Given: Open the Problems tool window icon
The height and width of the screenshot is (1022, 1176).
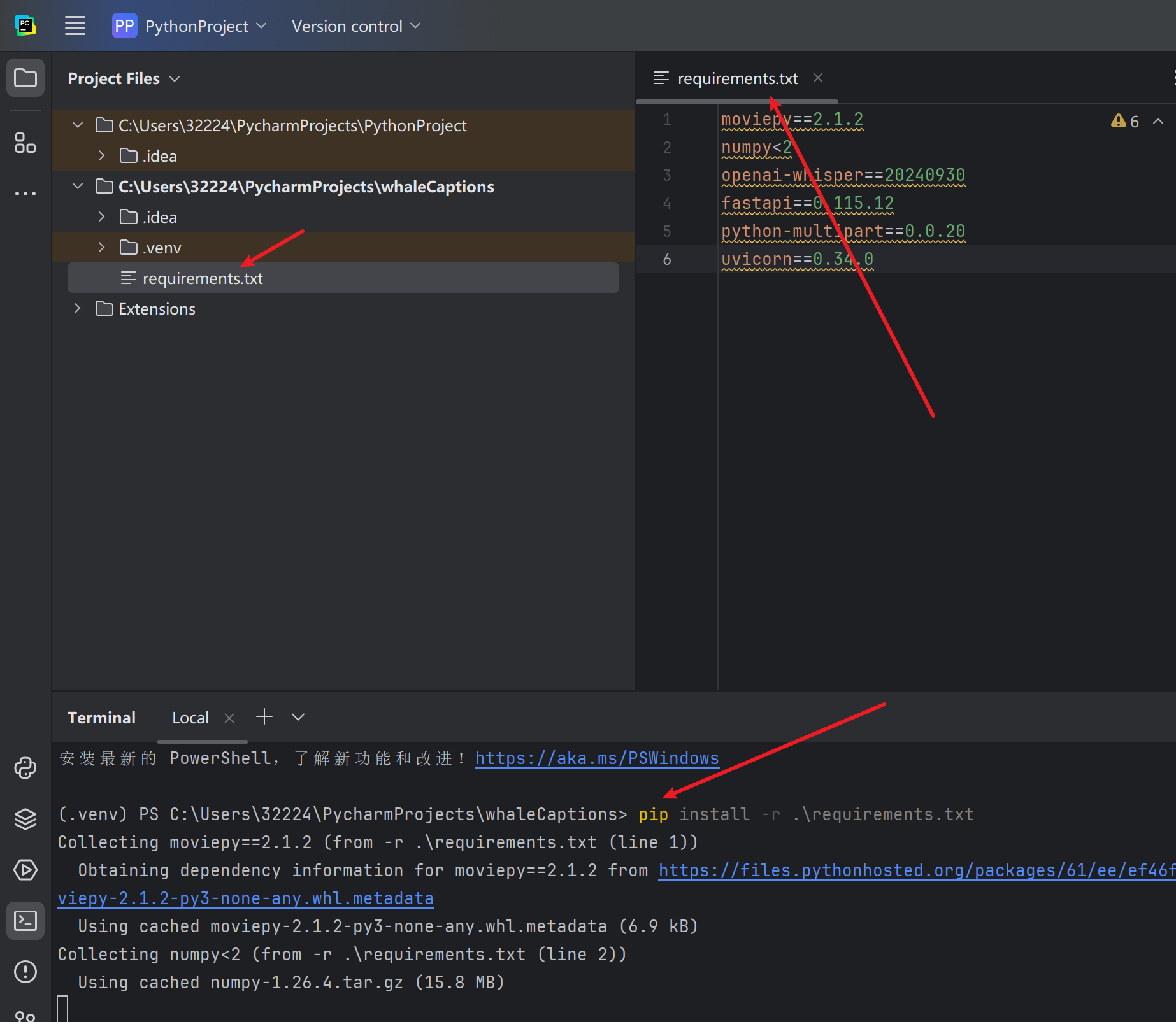Looking at the screenshot, I should coord(25,972).
